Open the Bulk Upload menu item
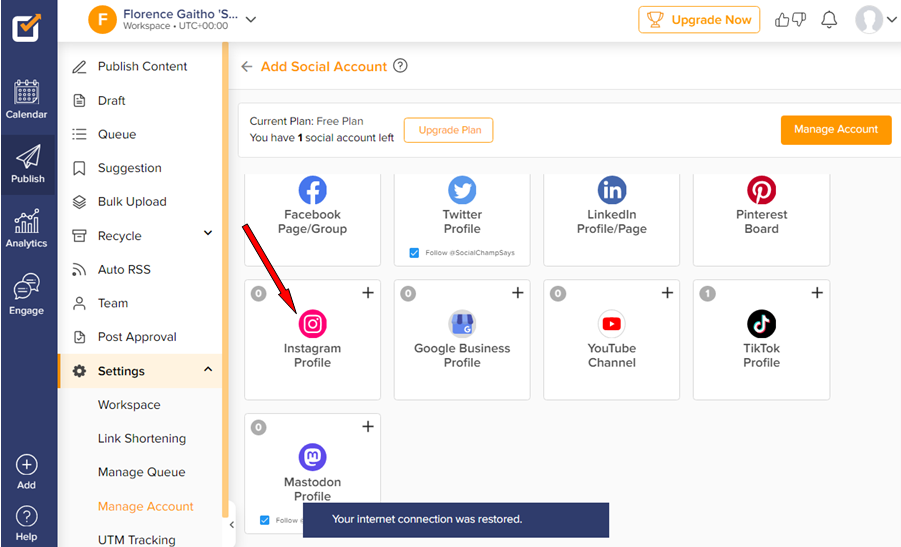 [x=132, y=202]
